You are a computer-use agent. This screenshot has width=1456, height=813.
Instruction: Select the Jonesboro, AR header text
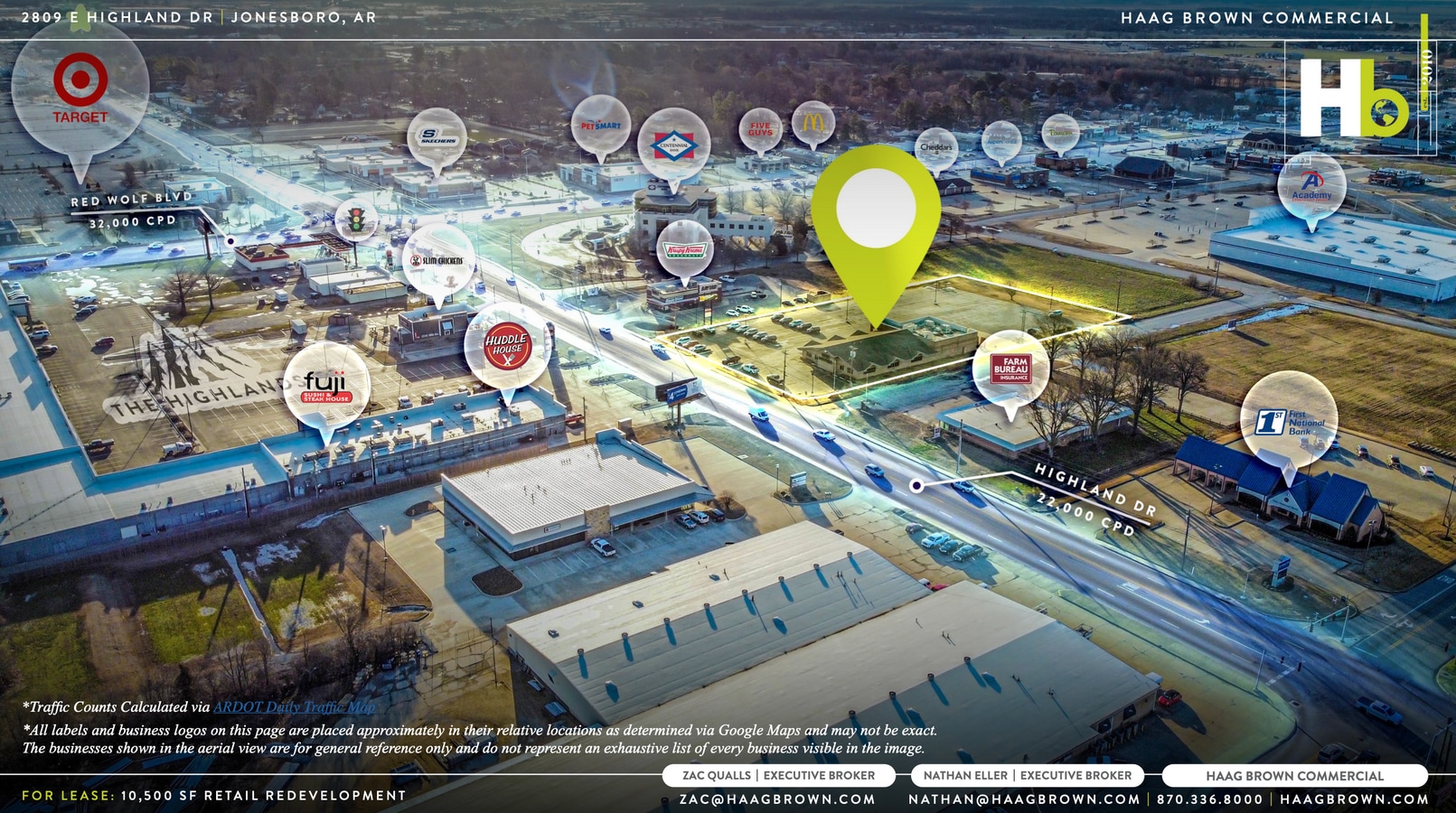click(304, 17)
